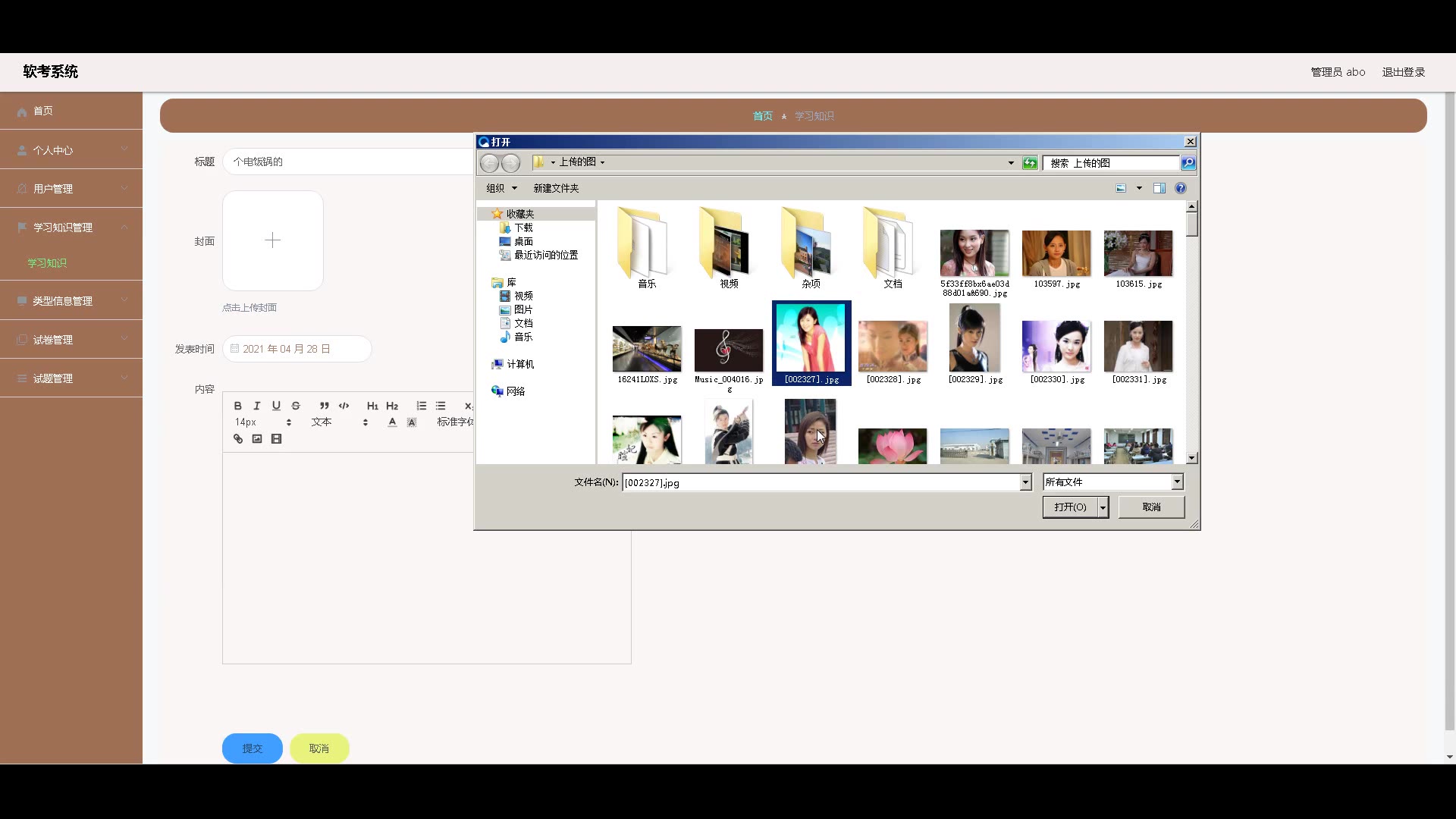1456x819 pixels.
Task: Click the 打开(O) button
Action: [x=1070, y=507]
